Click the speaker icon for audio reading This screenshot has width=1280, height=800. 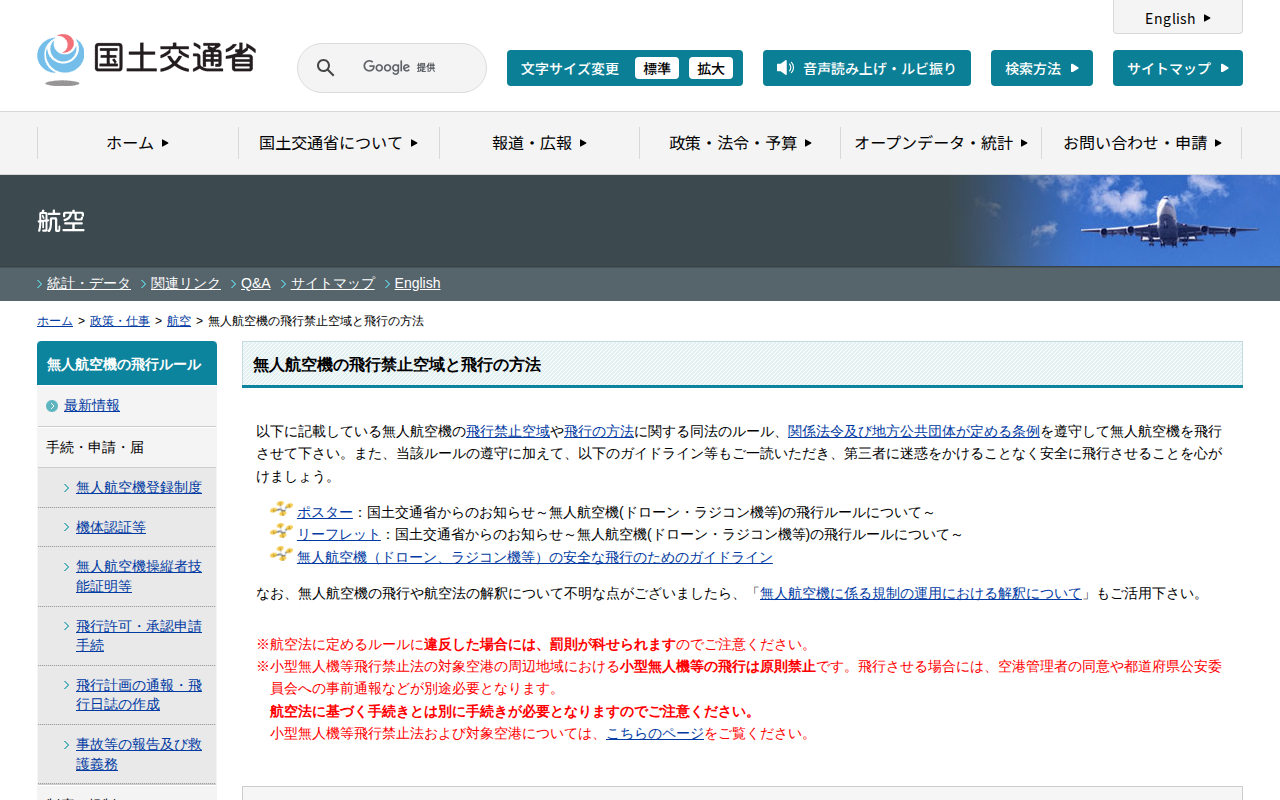785,68
